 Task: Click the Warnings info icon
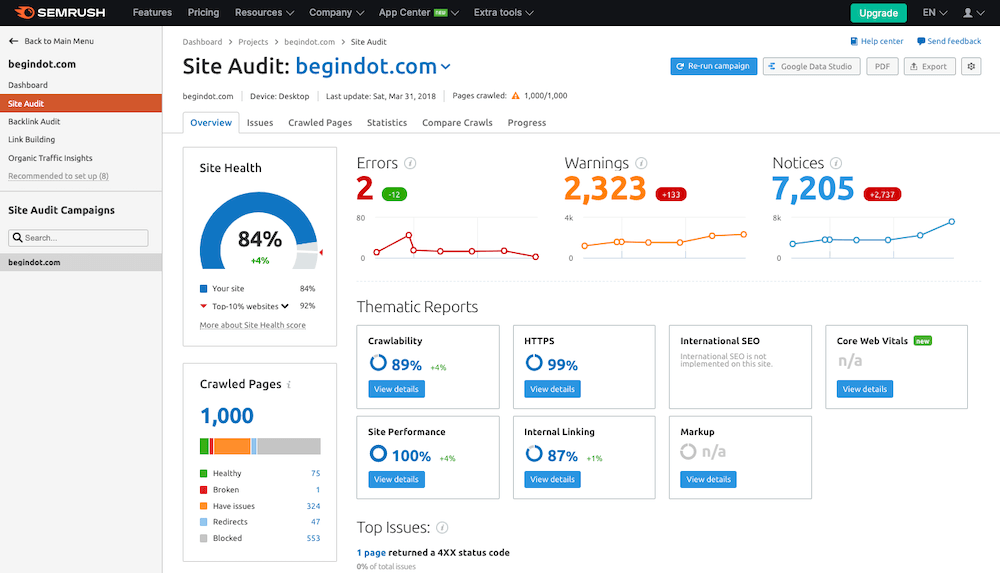[641, 163]
